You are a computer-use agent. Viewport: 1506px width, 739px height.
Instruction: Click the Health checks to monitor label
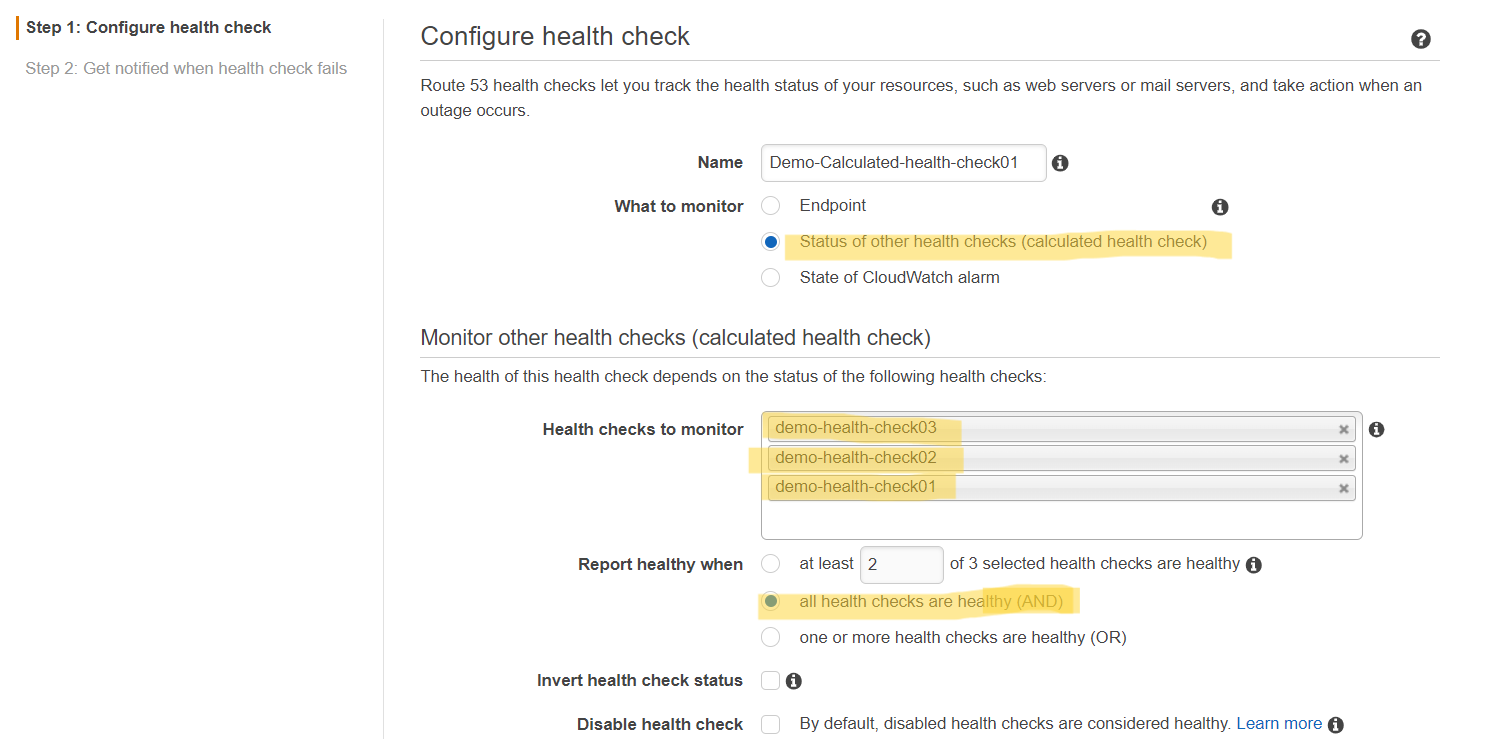[x=643, y=429]
